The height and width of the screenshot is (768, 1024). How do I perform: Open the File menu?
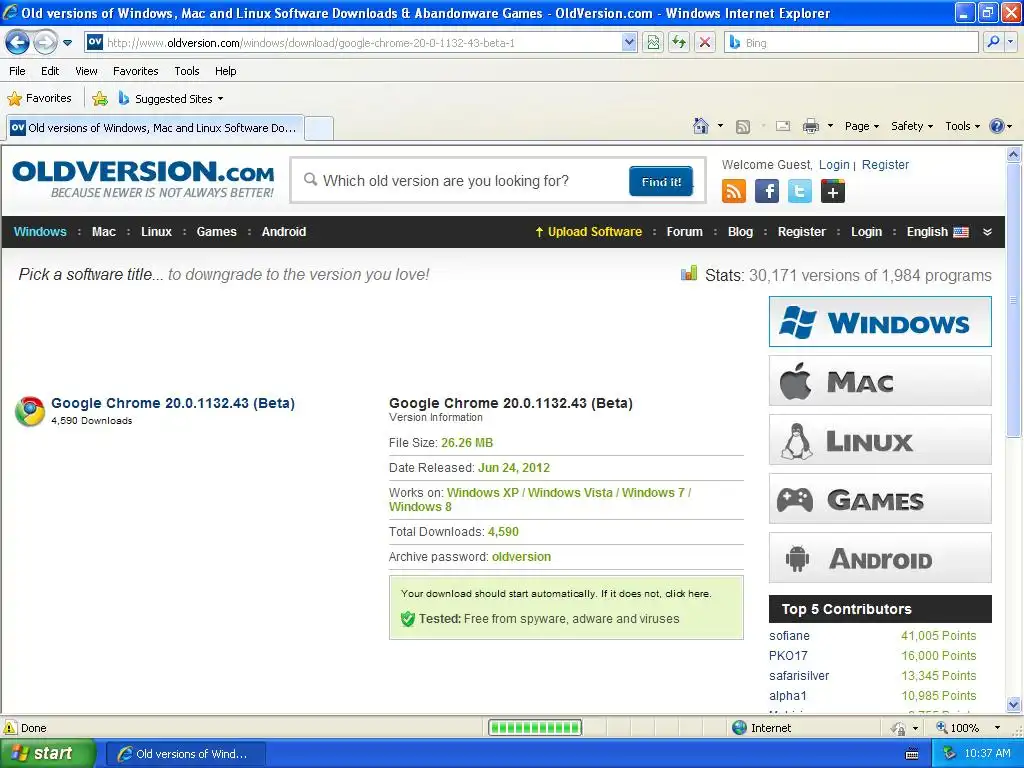(x=18, y=71)
